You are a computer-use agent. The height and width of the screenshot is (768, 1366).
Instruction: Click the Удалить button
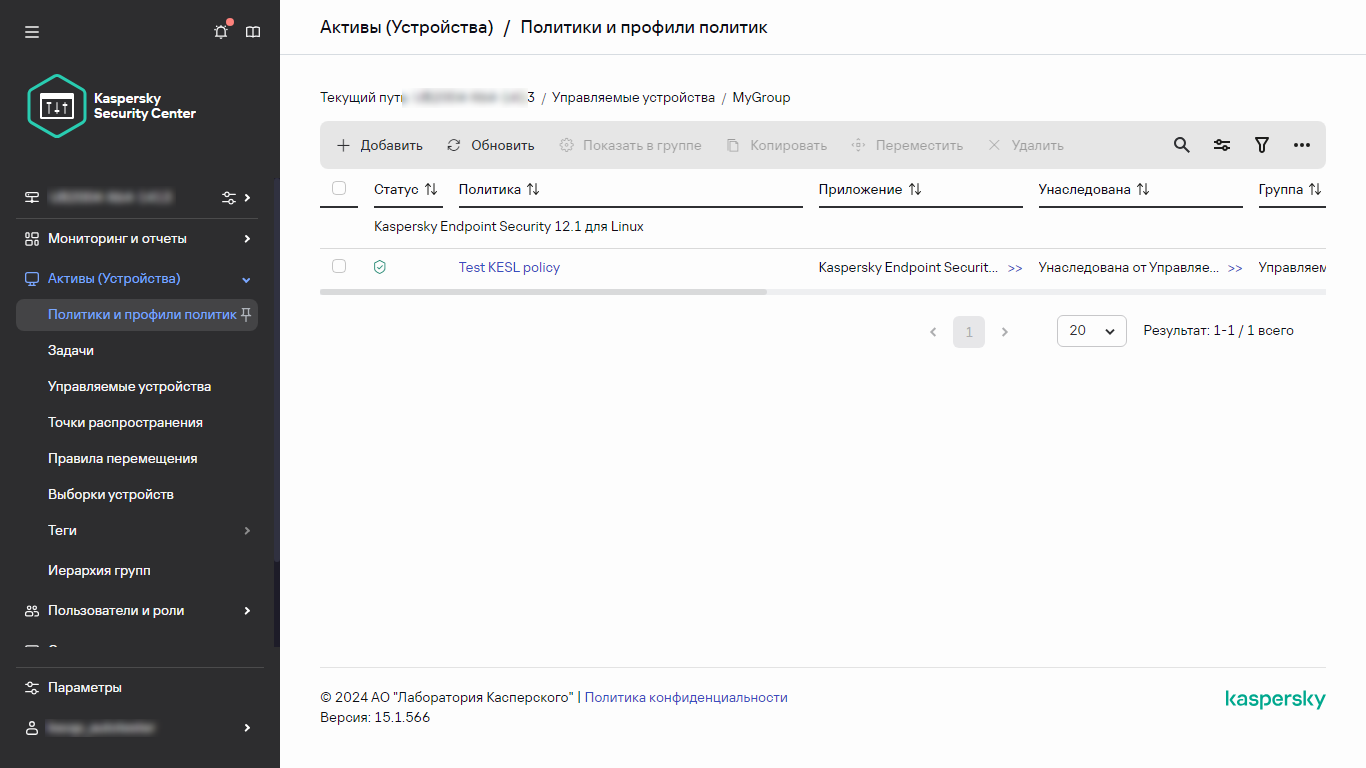pyautogui.click(x=1025, y=145)
